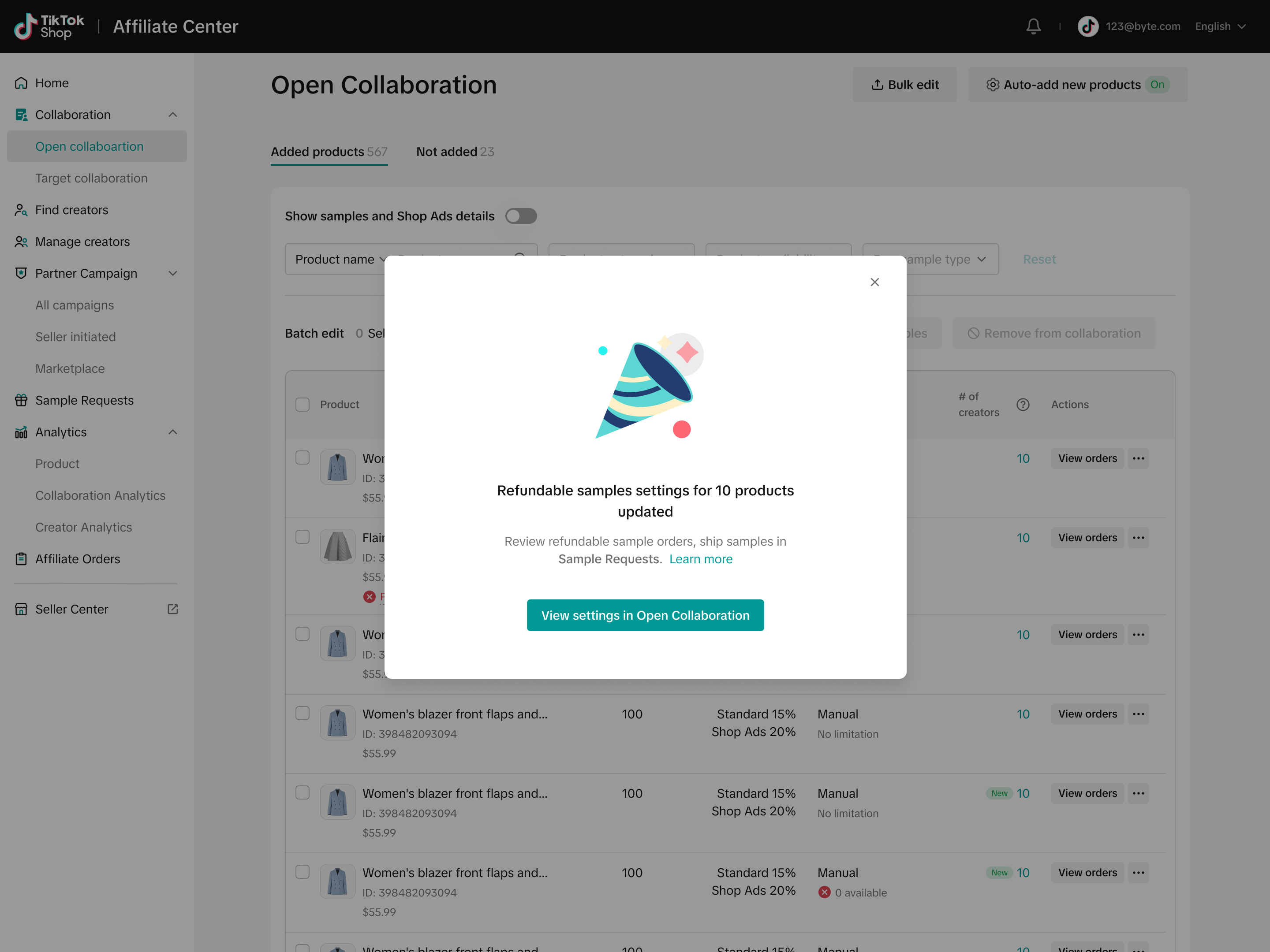Check the select-all Product checkbox
This screenshot has height=952, width=1270.
pos(303,405)
